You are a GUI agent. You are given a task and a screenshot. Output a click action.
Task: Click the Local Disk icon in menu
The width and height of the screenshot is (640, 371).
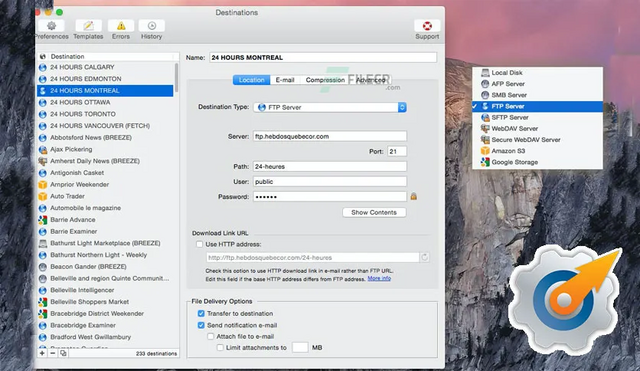[x=485, y=73]
